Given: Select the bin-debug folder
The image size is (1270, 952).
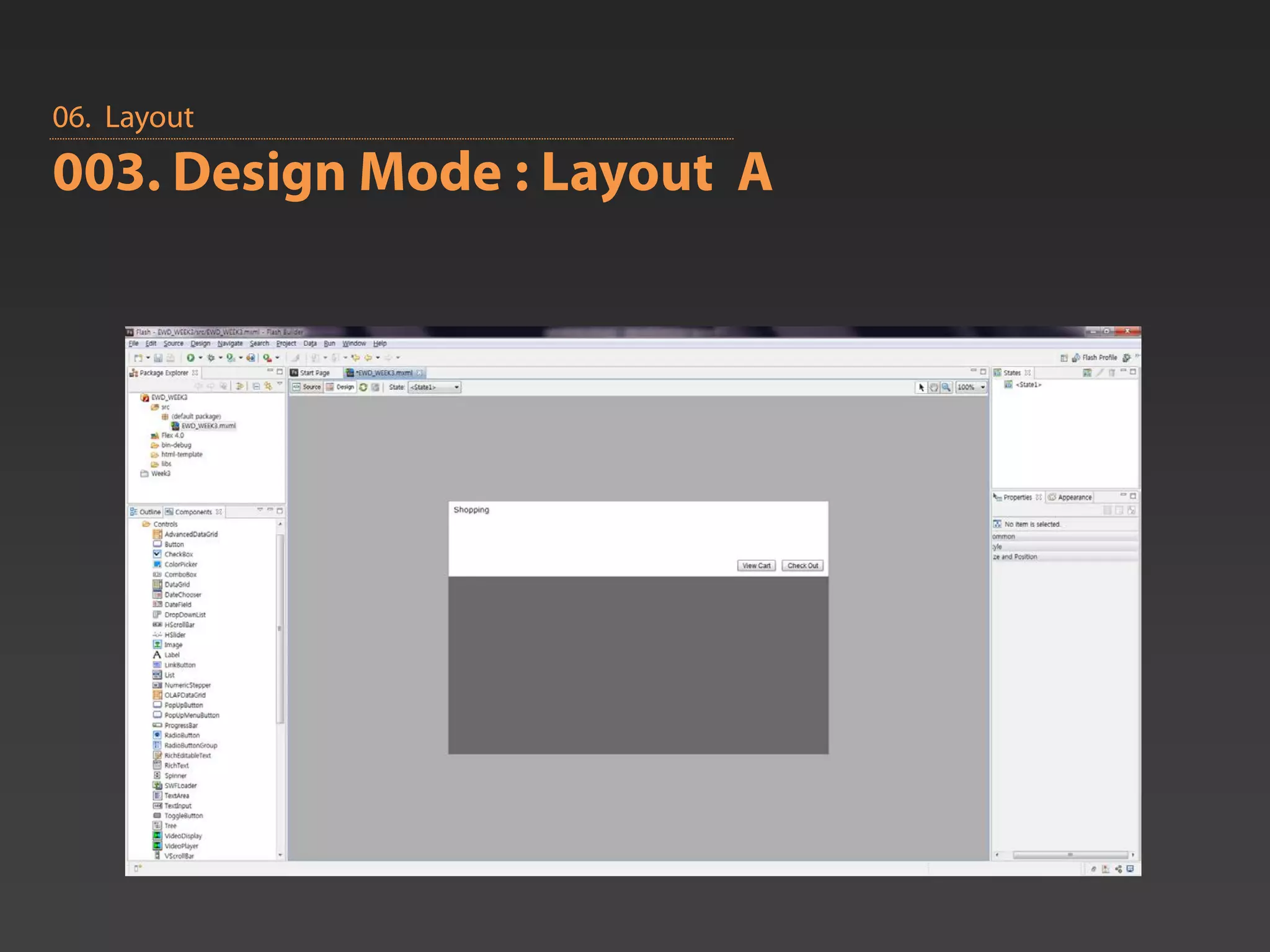Looking at the screenshot, I should pos(171,445).
